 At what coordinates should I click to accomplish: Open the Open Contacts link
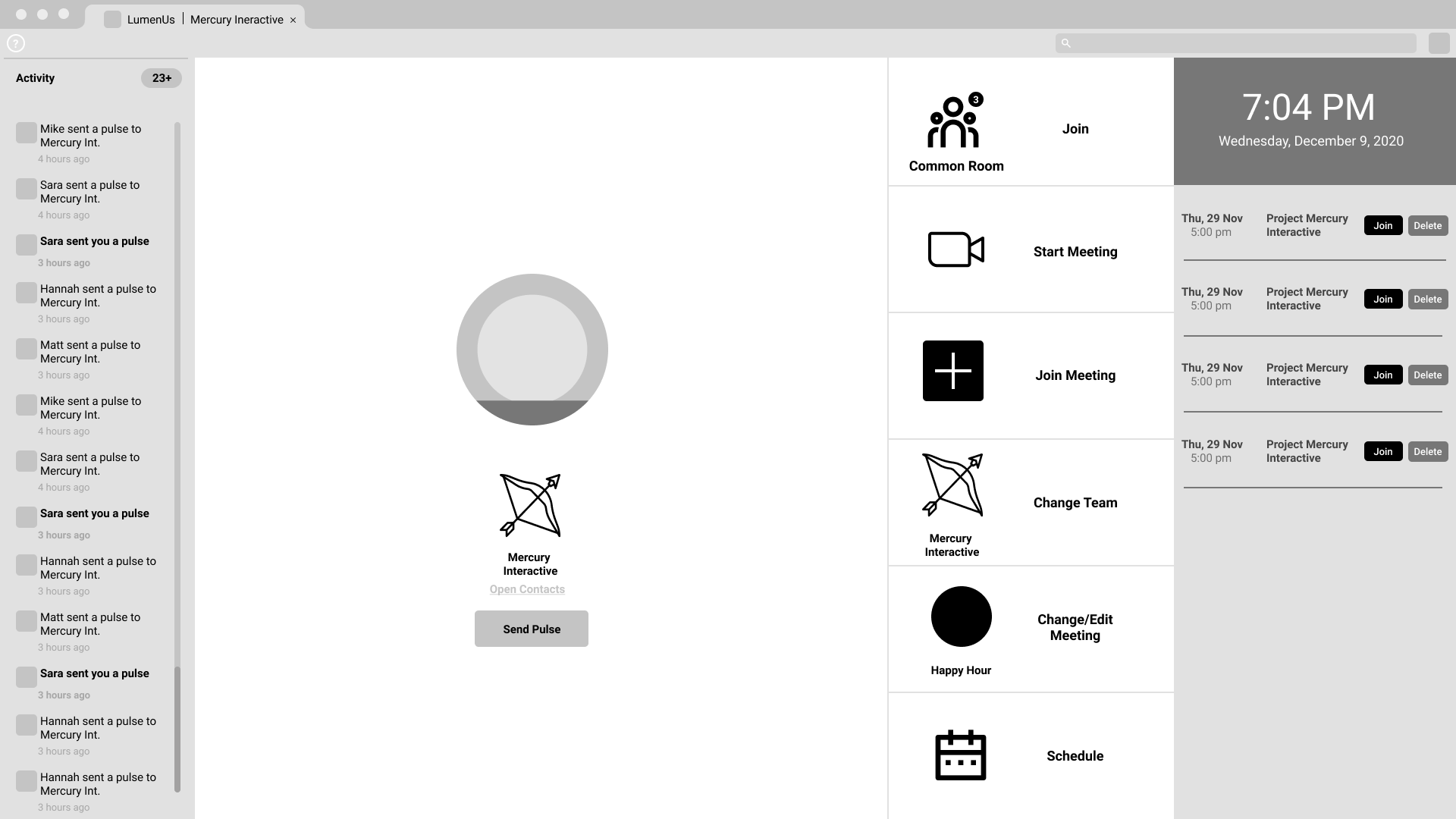click(x=527, y=589)
